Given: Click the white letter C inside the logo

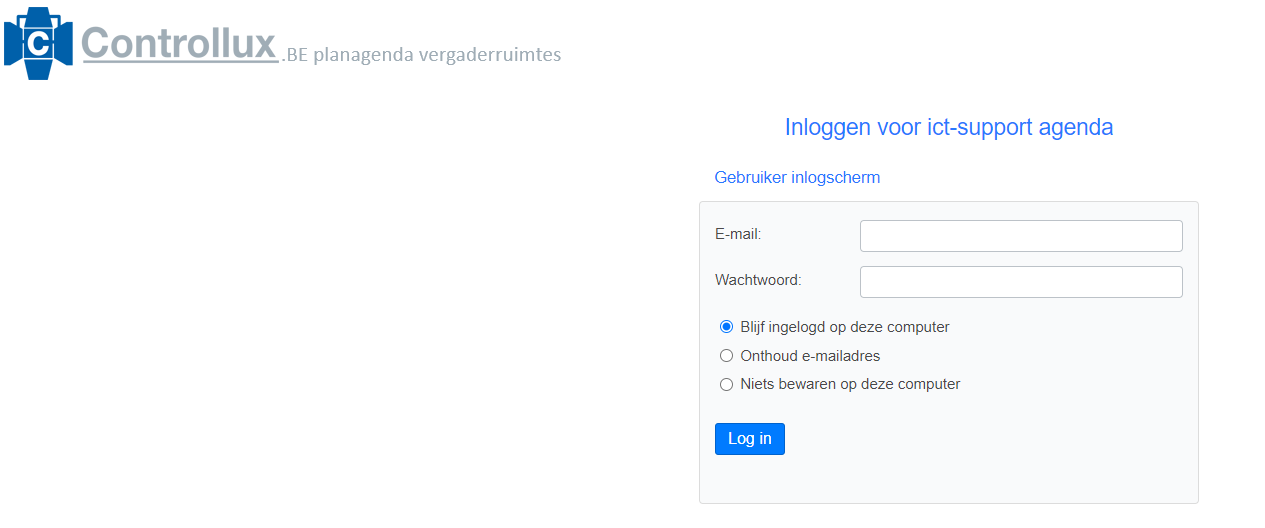Looking at the screenshot, I should click(x=39, y=44).
